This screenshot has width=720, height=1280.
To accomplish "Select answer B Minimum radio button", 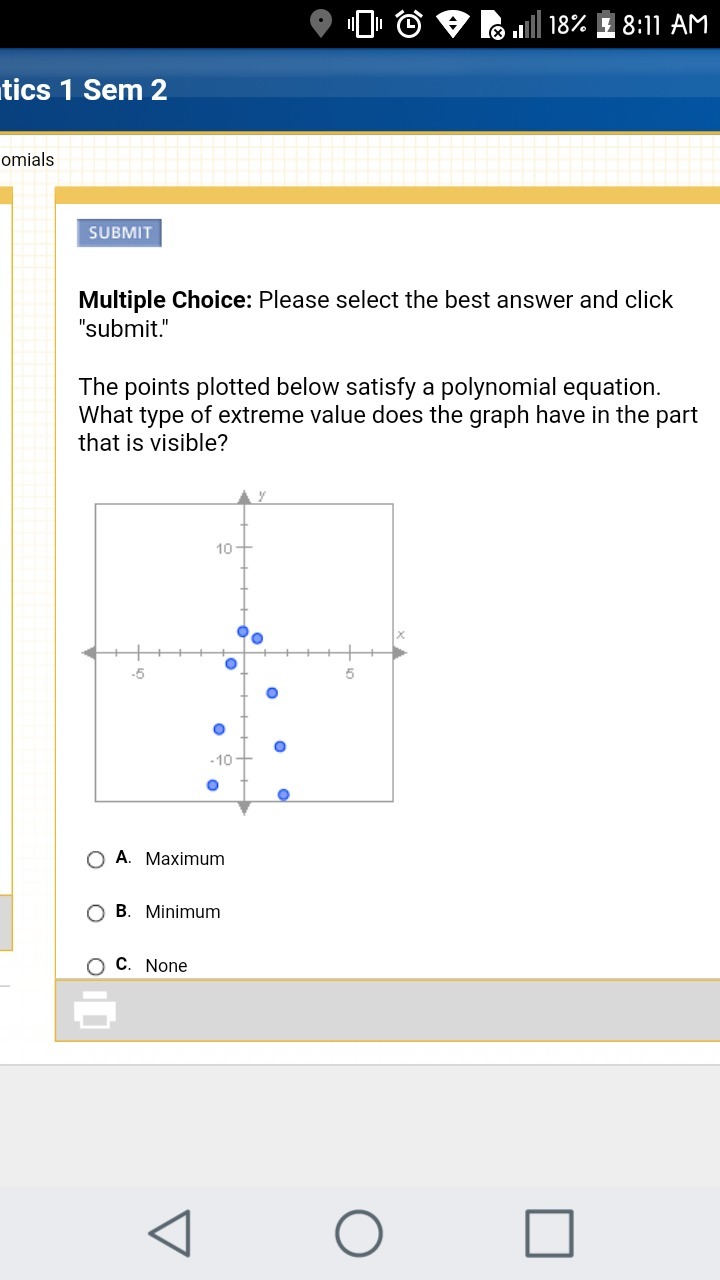I will 96,912.
